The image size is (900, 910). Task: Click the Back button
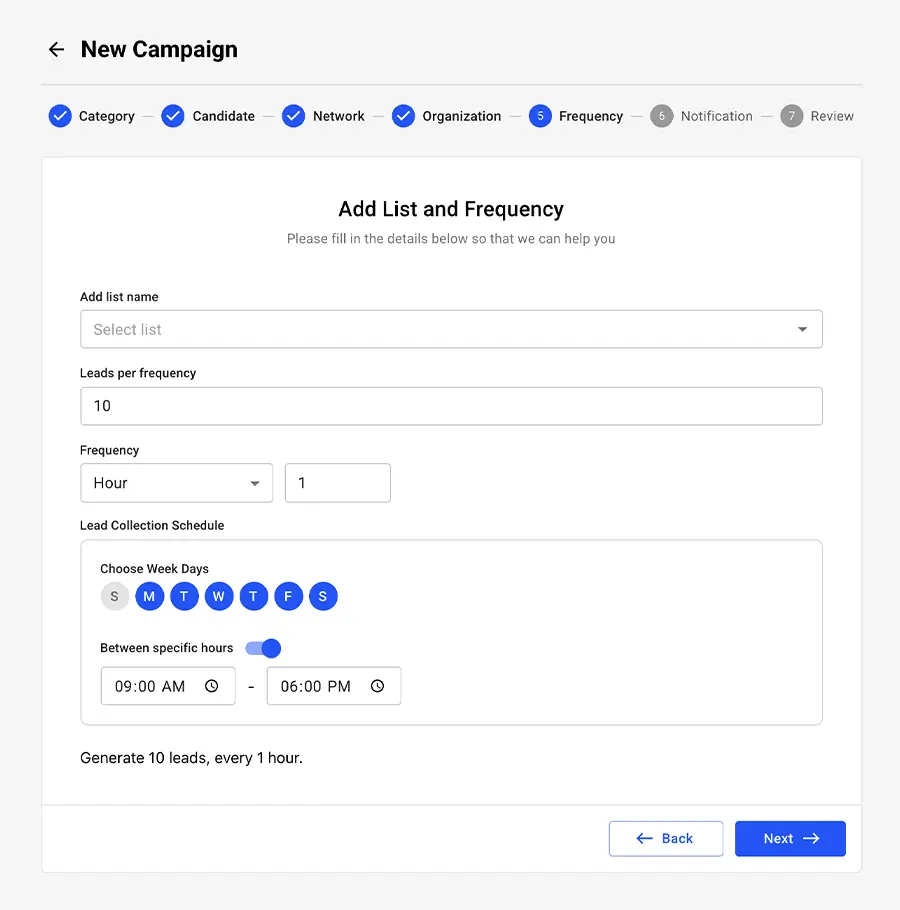tap(666, 838)
